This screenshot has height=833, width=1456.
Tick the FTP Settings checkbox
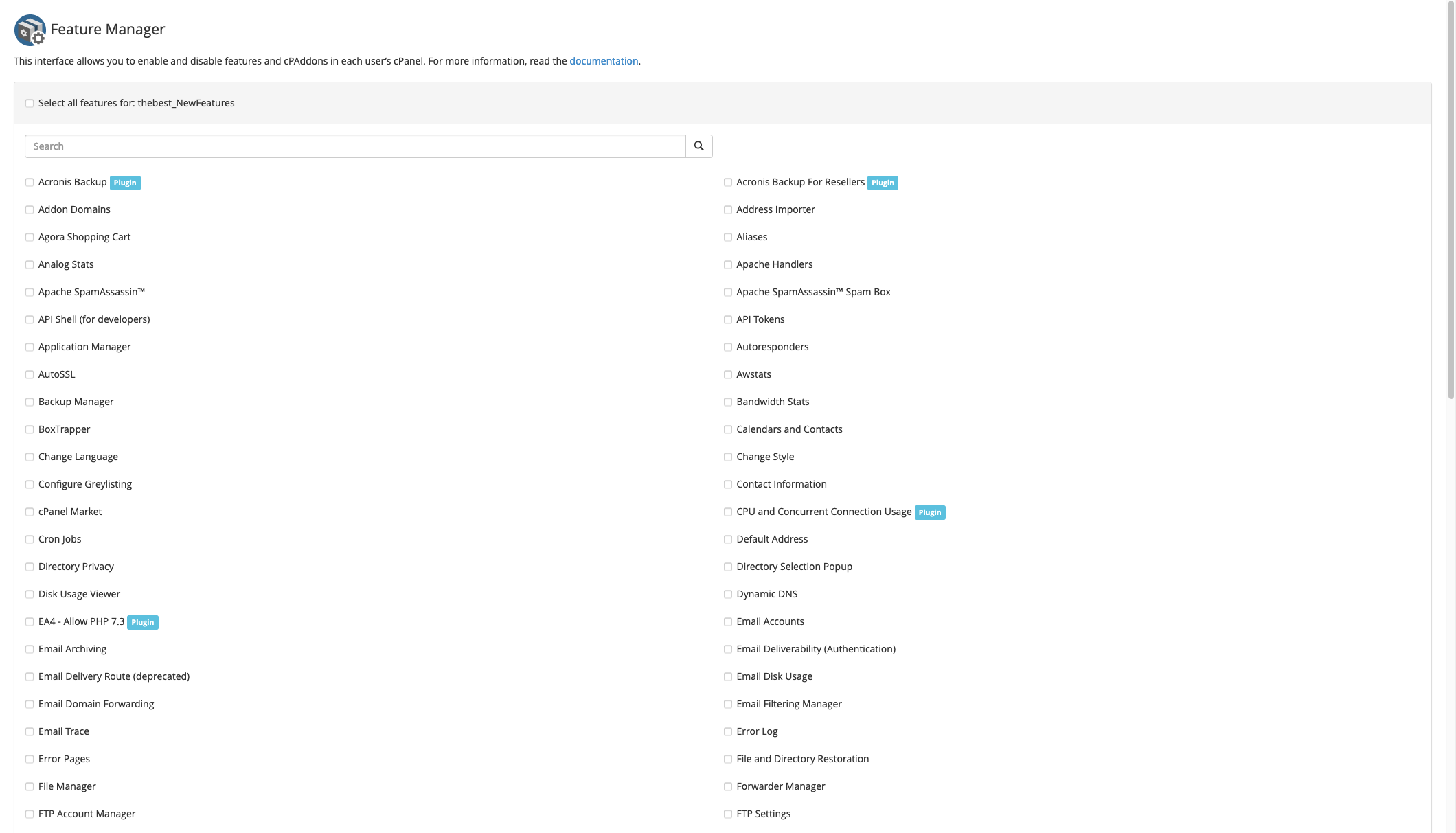tap(727, 814)
